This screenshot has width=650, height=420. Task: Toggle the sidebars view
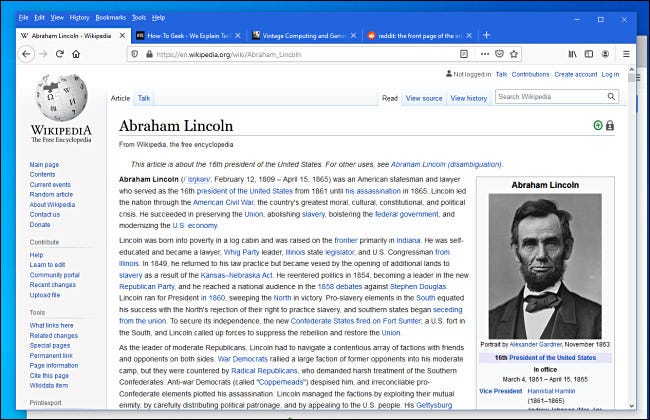click(589, 54)
